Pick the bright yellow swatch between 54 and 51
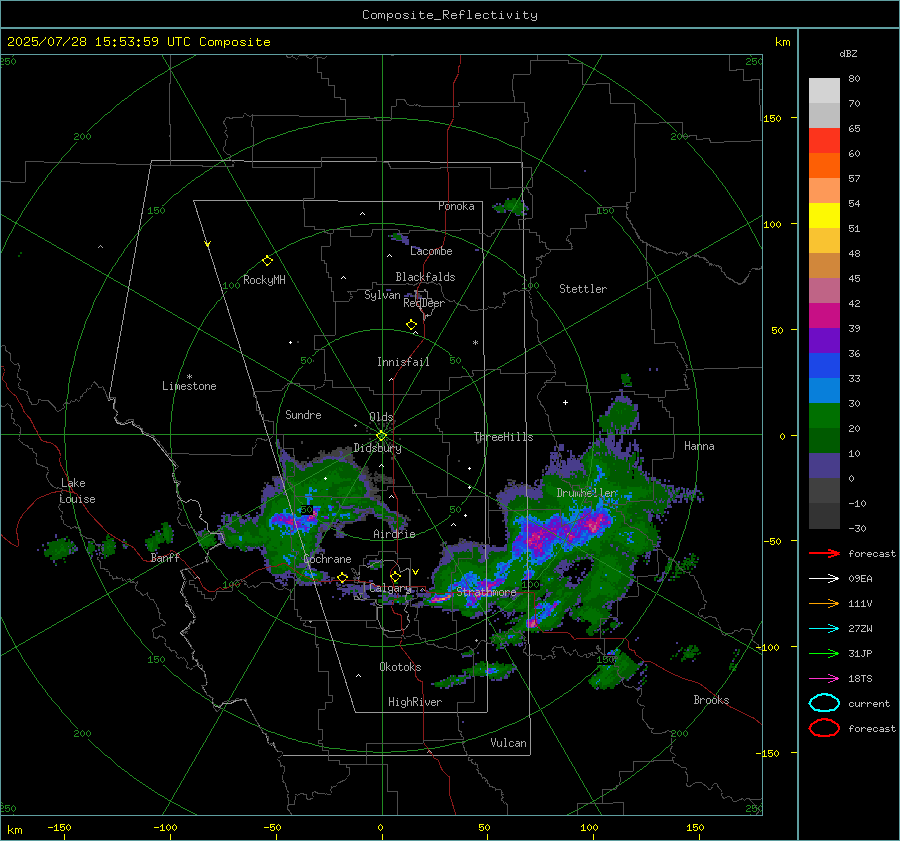The width and height of the screenshot is (900, 841). tap(824, 216)
